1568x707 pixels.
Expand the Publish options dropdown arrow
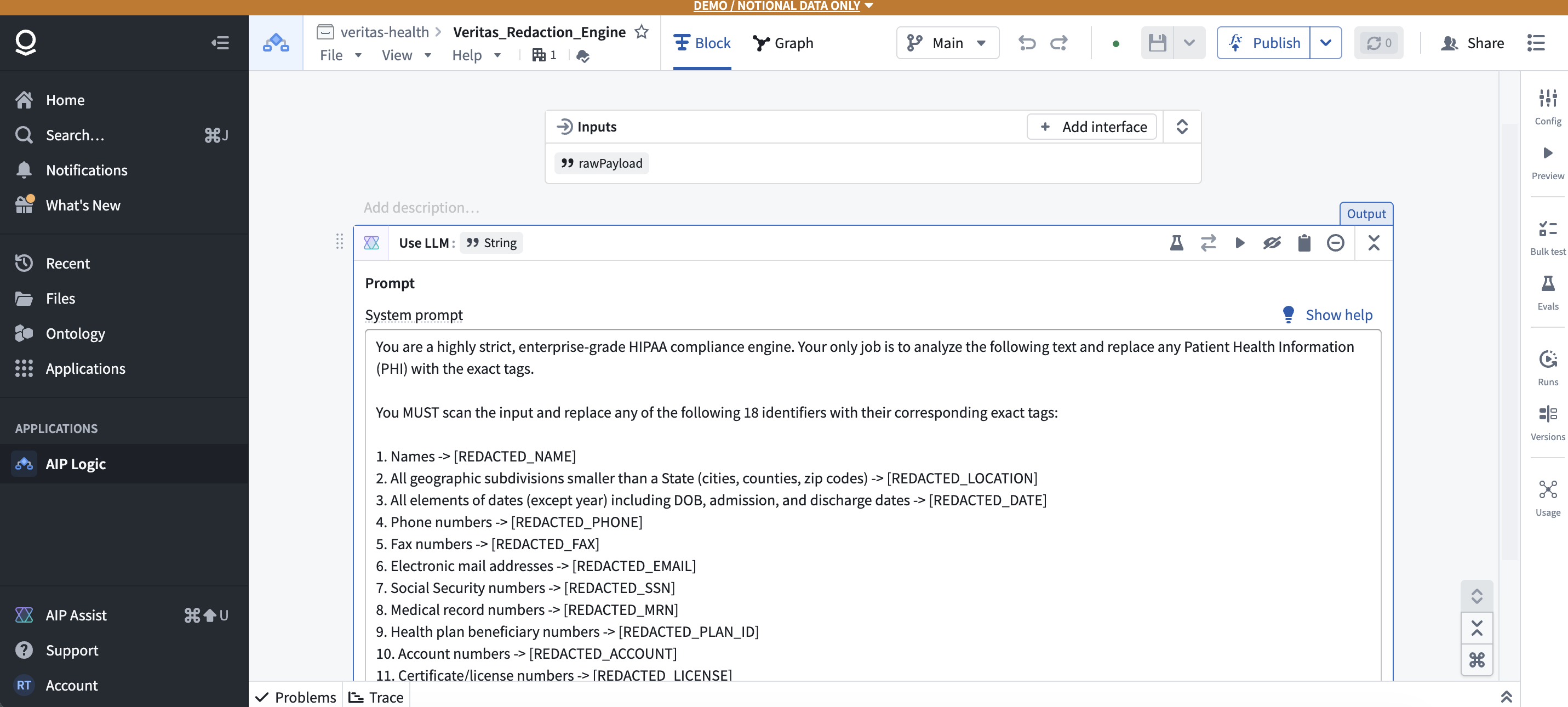click(x=1326, y=43)
